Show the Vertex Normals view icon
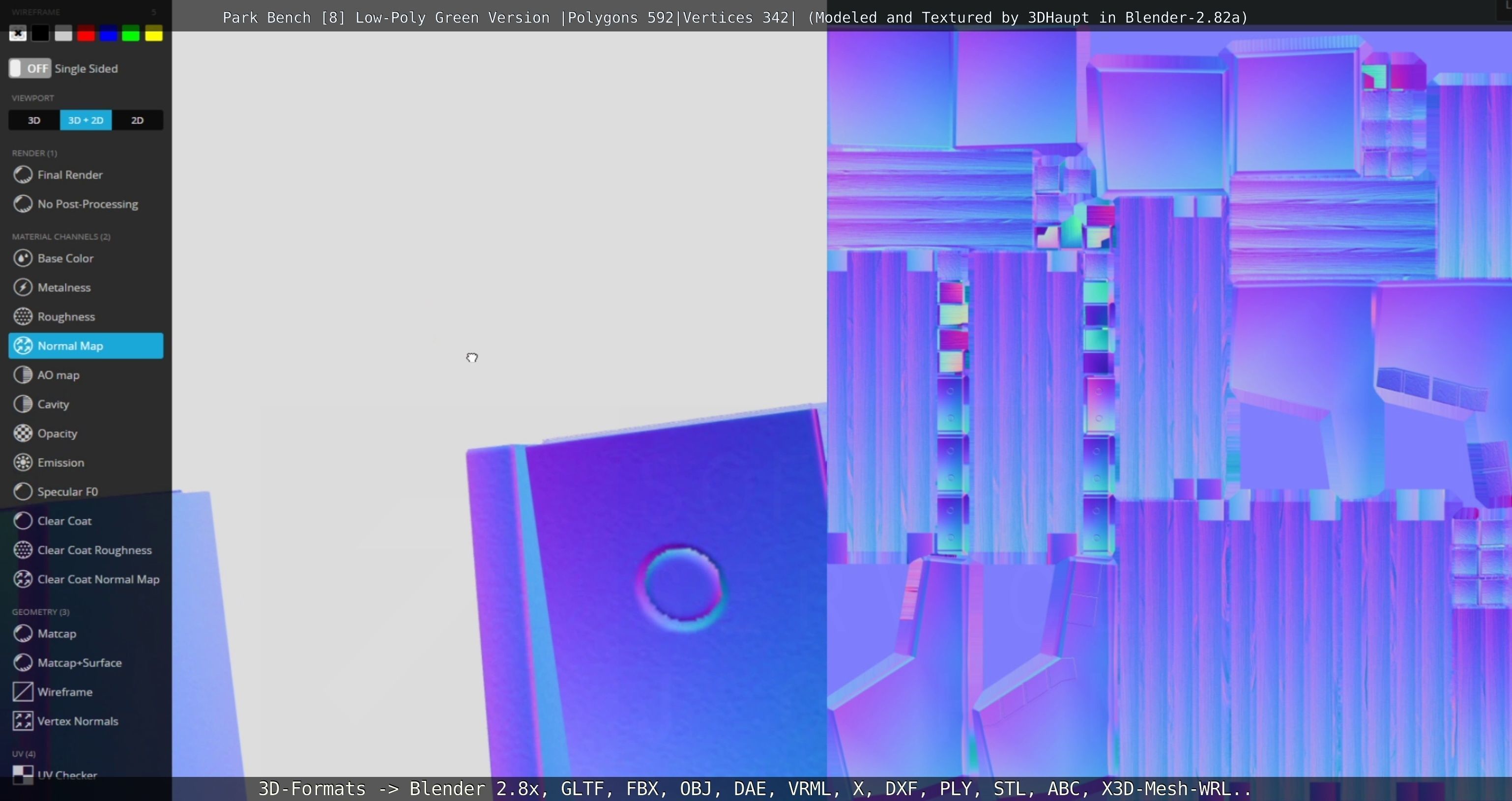The height and width of the screenshot is (801, 1512). (23, 720)
